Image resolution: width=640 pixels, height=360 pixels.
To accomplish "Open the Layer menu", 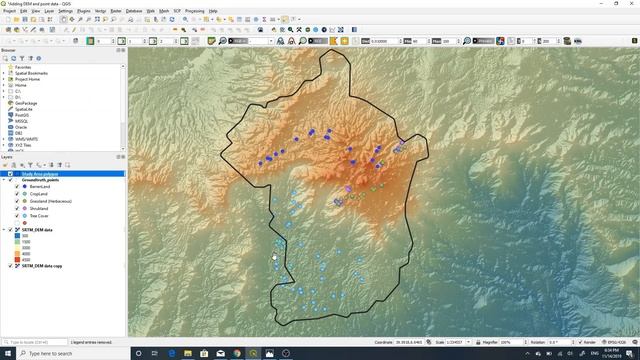I will click(x=49, y=11).
